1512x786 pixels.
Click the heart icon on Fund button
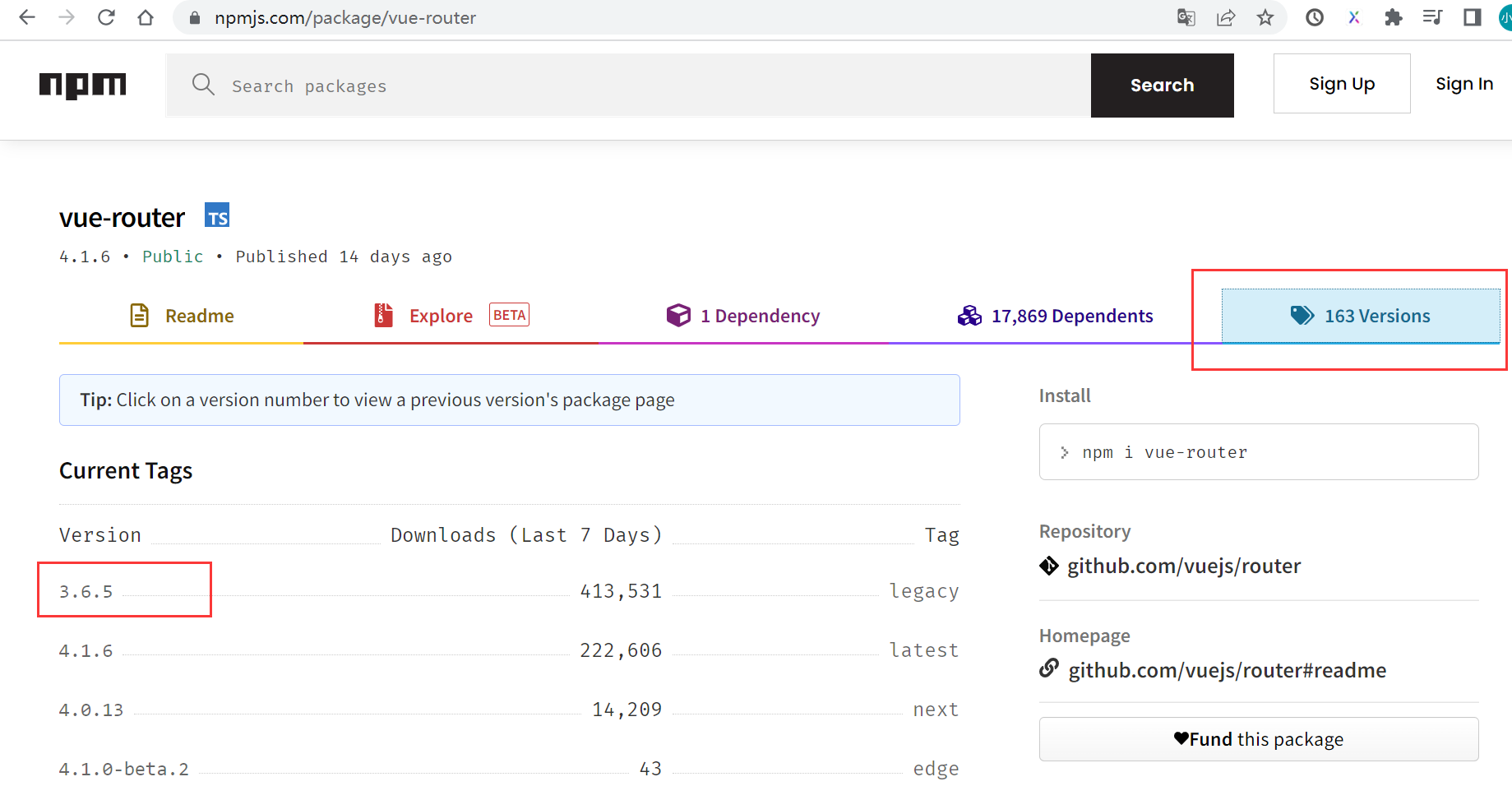click(x=1181, y=738)
